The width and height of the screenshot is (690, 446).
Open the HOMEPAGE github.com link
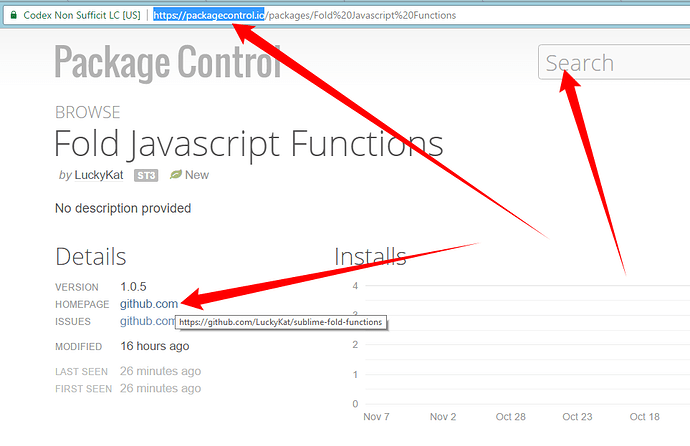(149, 304)
